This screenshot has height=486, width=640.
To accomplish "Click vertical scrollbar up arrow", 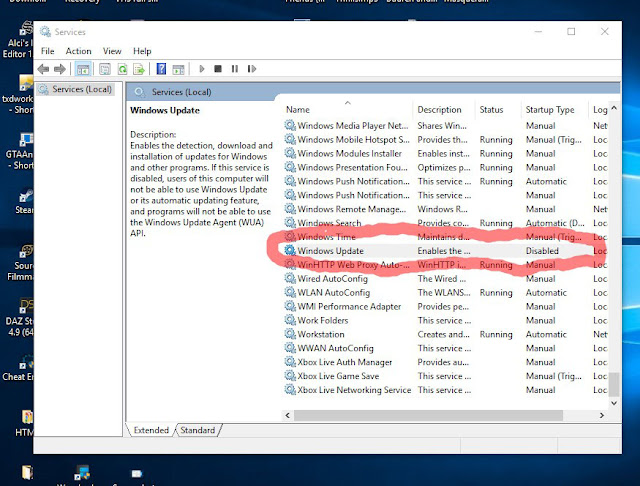I will [x=613, y=108].
